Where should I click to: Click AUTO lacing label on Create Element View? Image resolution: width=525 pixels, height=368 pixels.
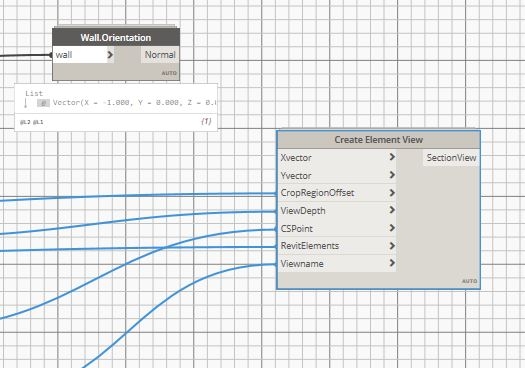click(x=469, y=281)
